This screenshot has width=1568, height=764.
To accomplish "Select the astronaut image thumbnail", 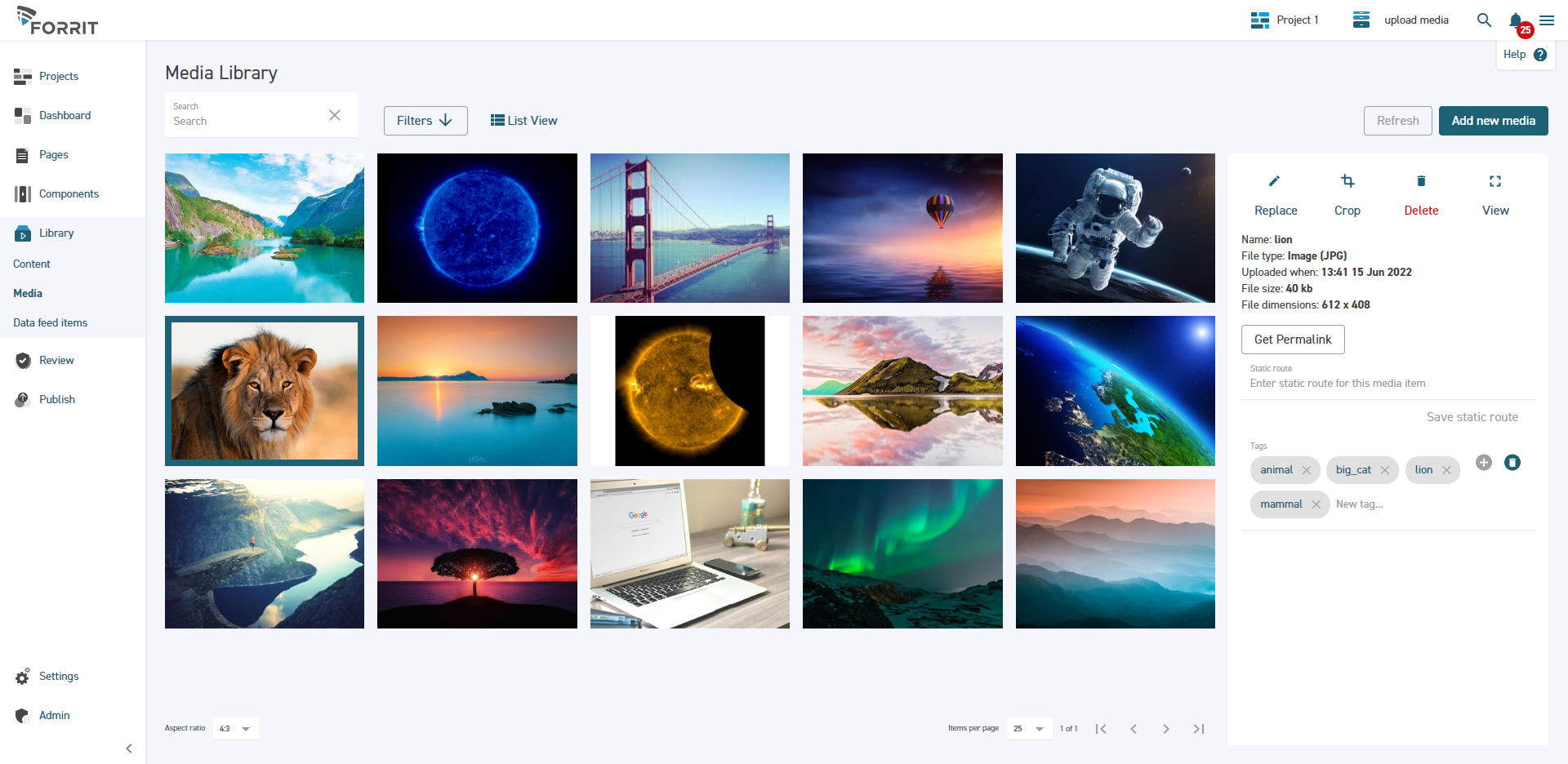I will tap(1115, 229).
